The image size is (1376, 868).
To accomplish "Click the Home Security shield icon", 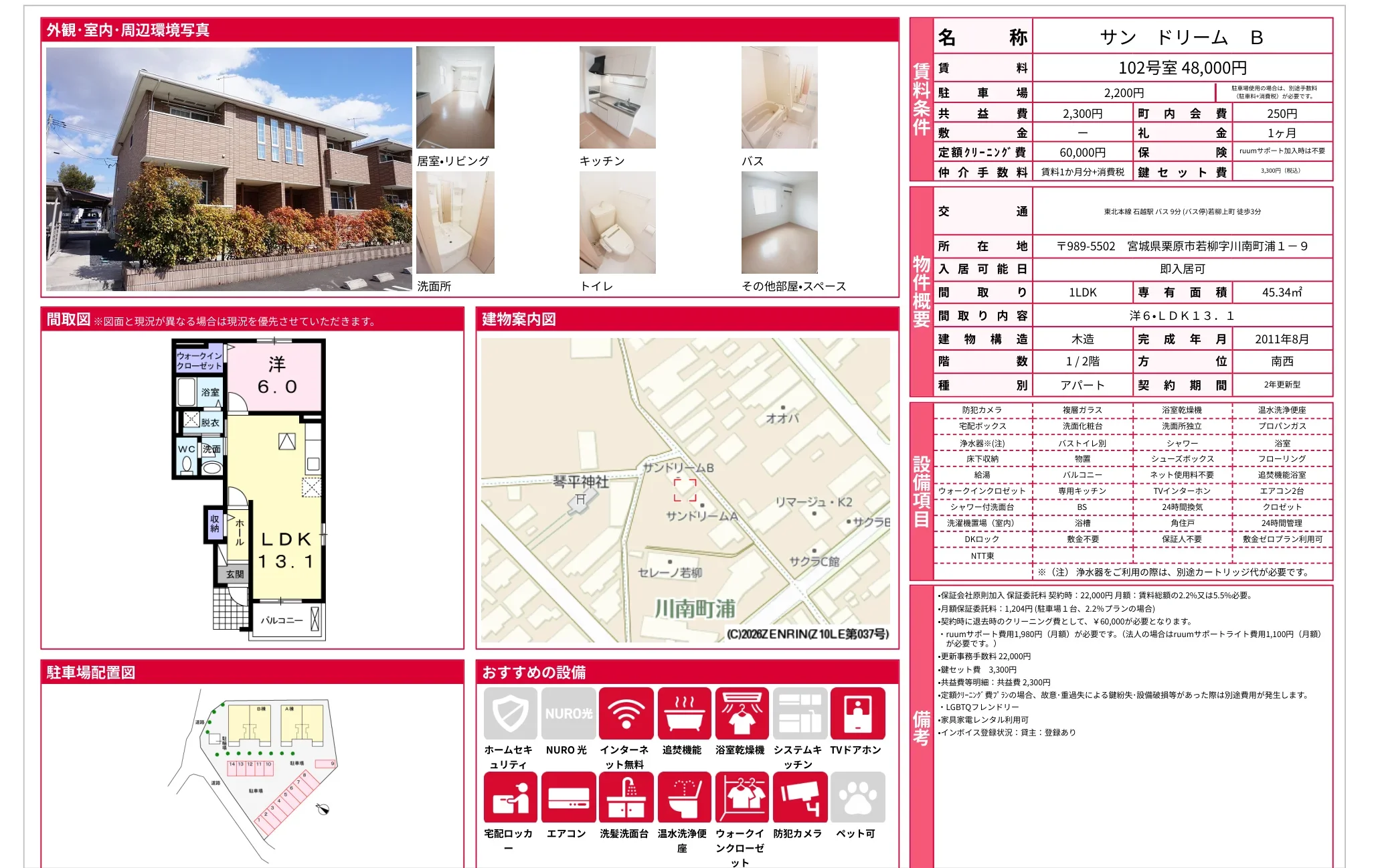I will click(511, 713).
